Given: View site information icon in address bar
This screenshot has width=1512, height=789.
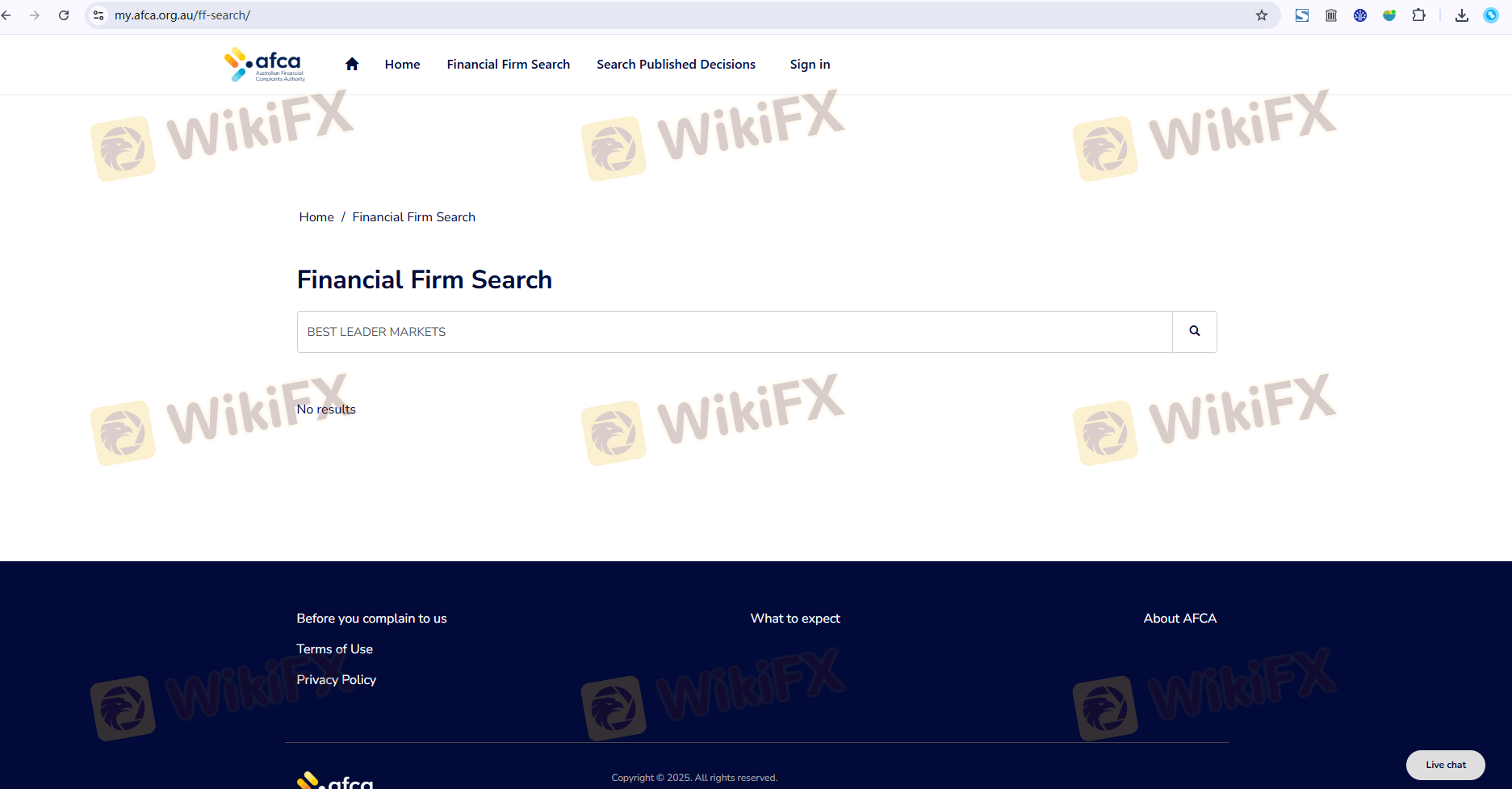Looking at the screenshot, I should pyautogui.click(x=98, y=15).
